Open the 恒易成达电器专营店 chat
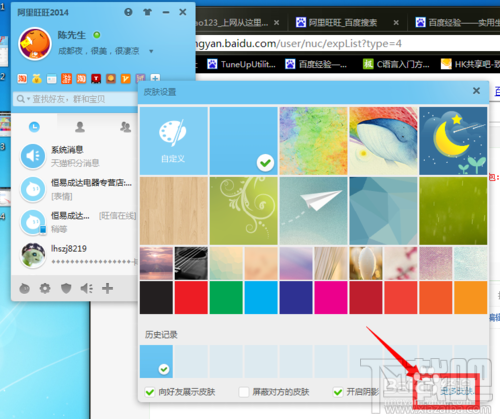 point(75,189)
